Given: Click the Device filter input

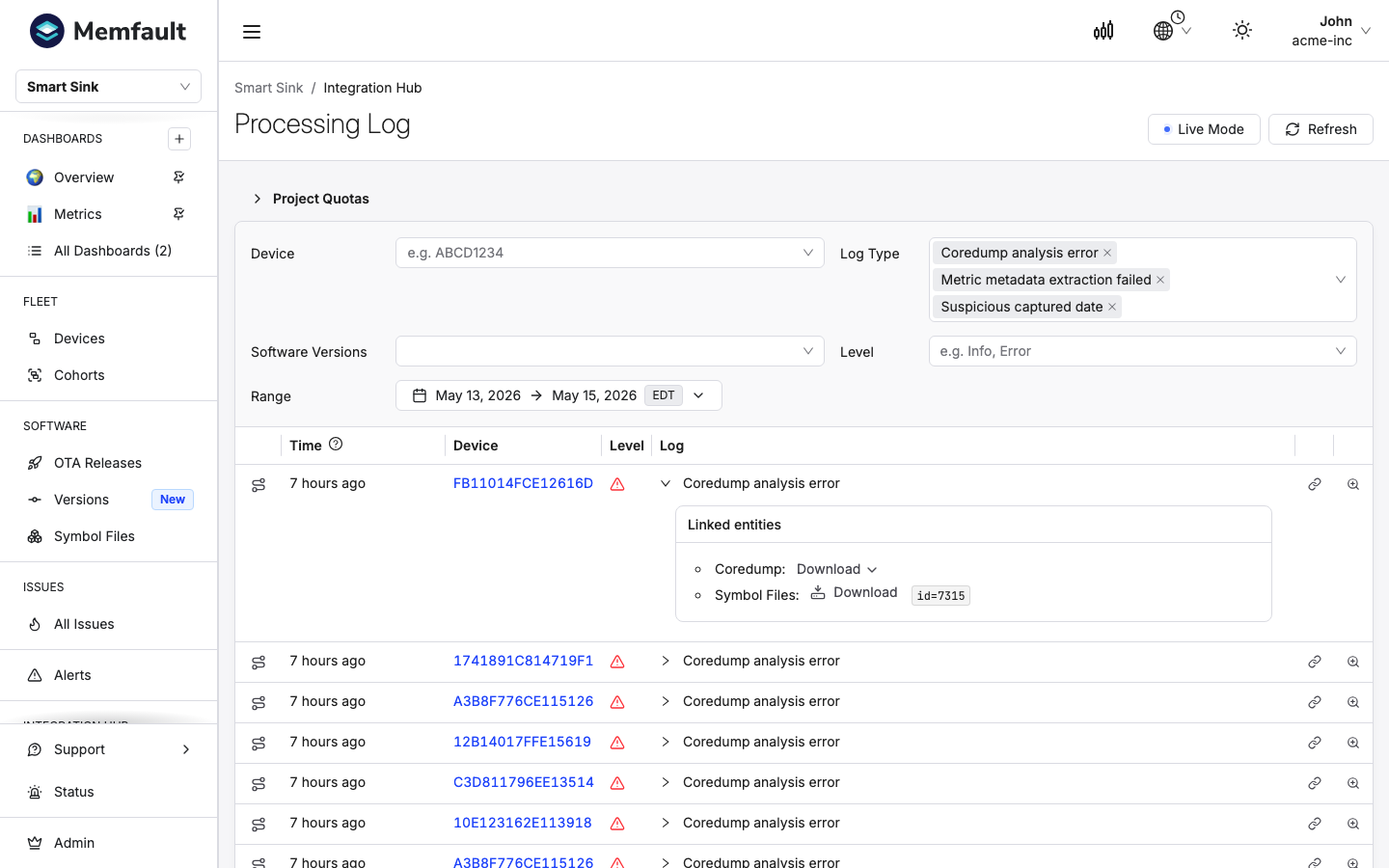Looking at the screenshot, I should (x=610, y=253).
